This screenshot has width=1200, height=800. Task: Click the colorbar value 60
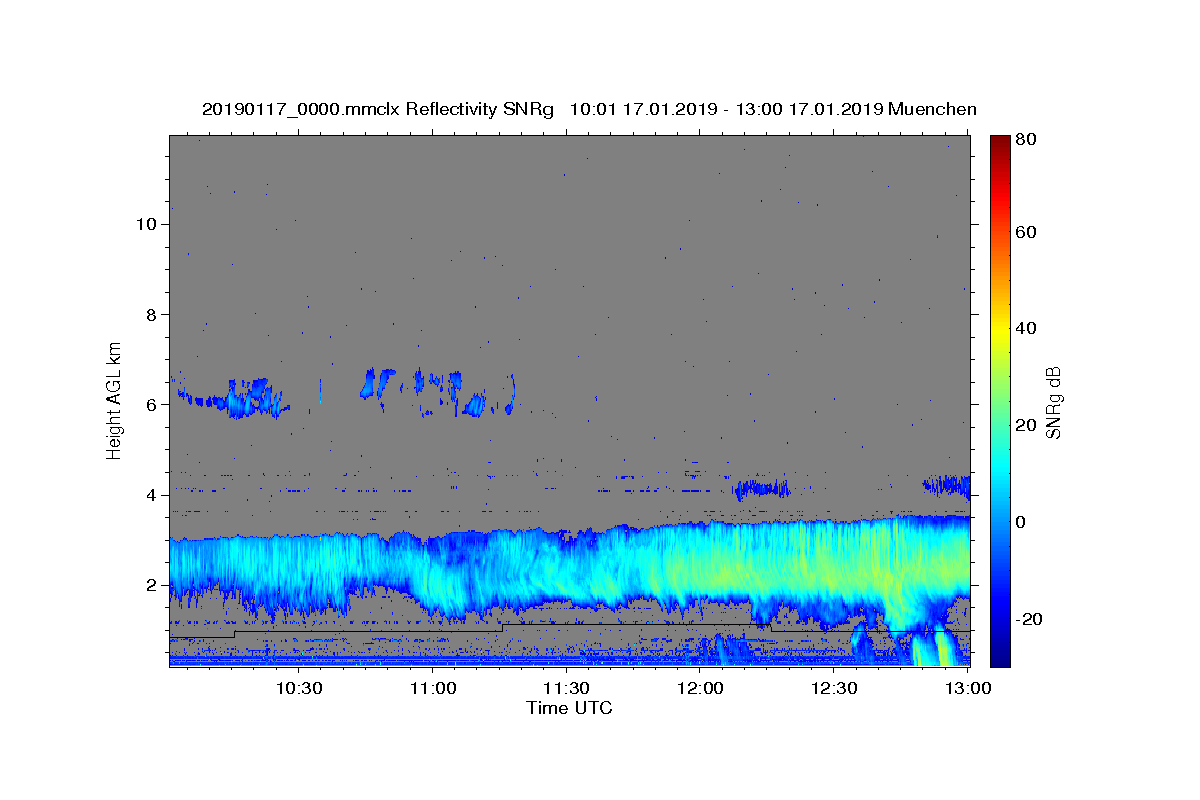(x=1027, y=232)
